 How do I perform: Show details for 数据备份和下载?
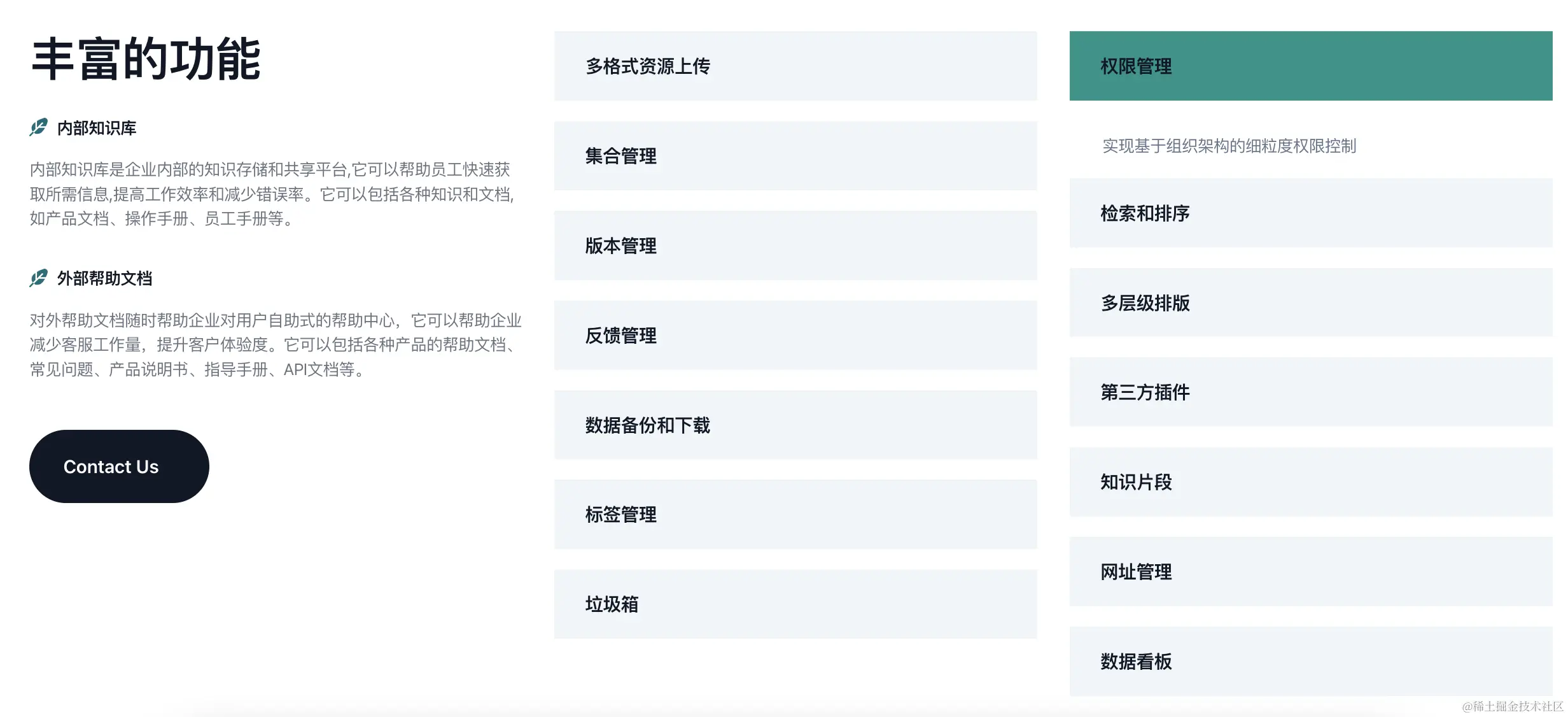(795, 425)
